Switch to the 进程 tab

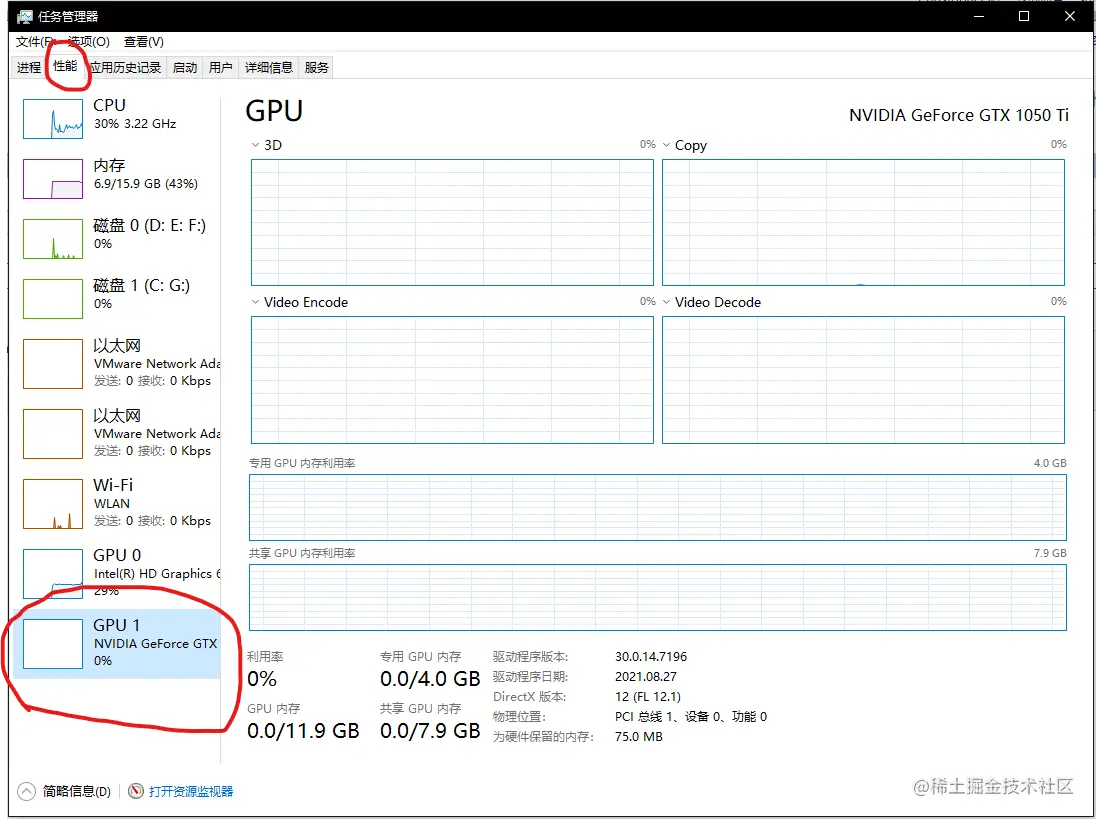coord(29,67)
